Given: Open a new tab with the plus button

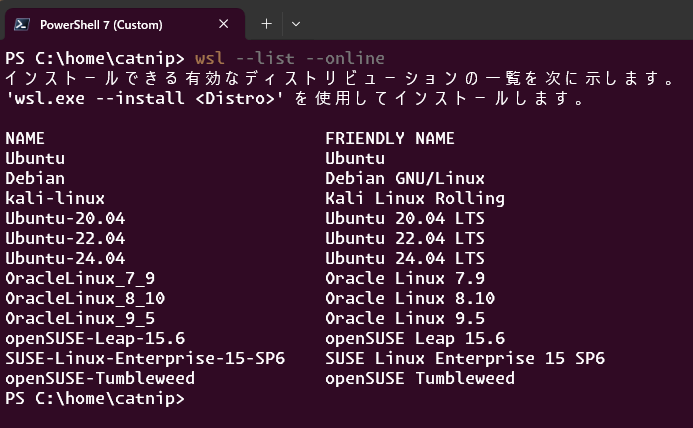Looking at the screenshot, I should coord(266,23).
